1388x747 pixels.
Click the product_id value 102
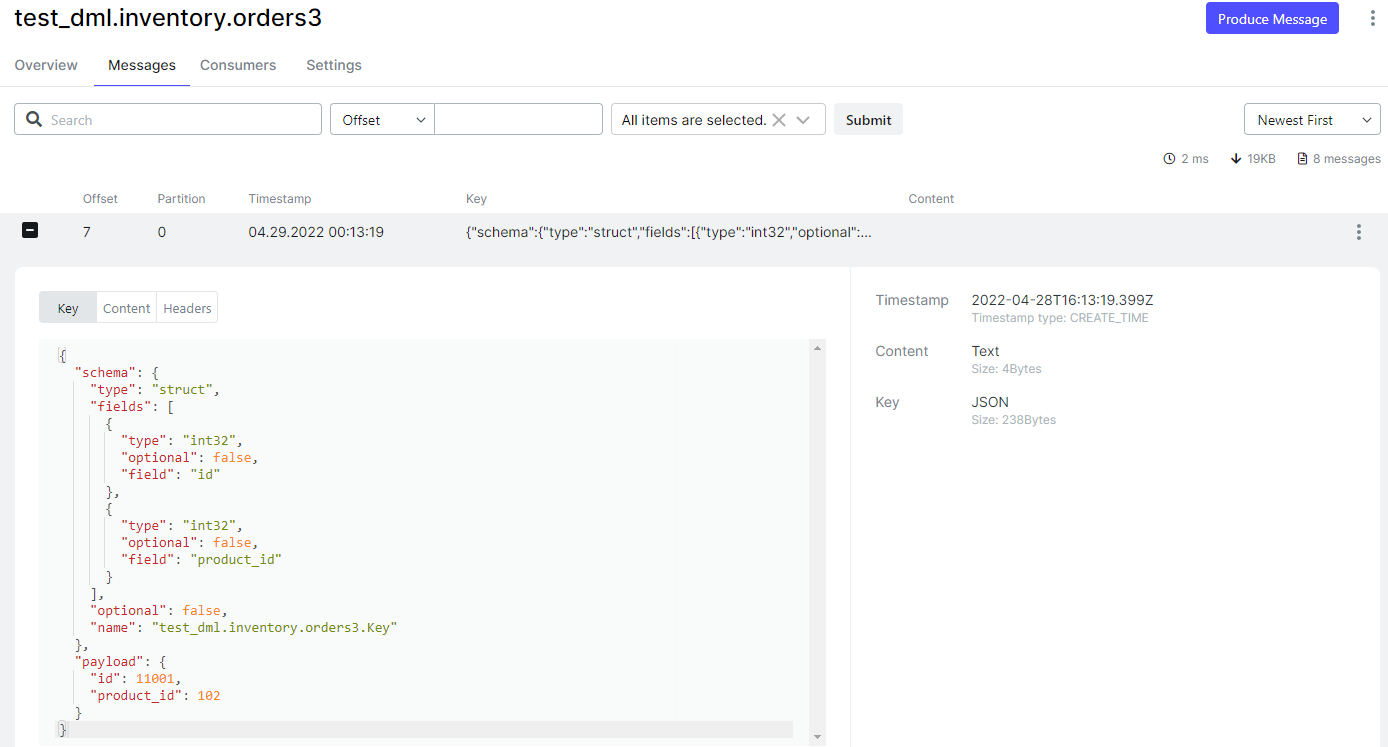(x=208, y=695)
